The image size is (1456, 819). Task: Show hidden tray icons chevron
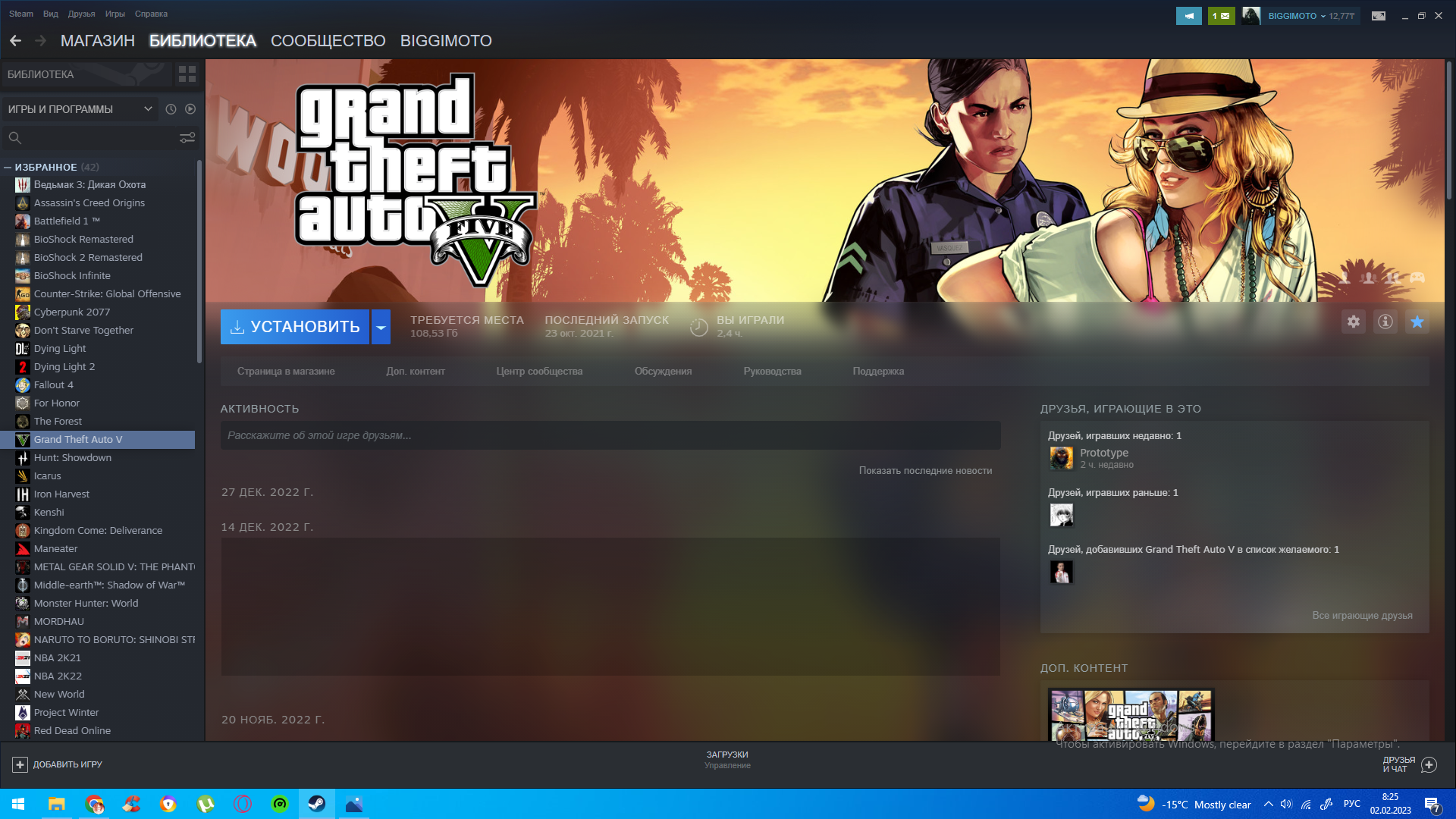(1268, 805)
